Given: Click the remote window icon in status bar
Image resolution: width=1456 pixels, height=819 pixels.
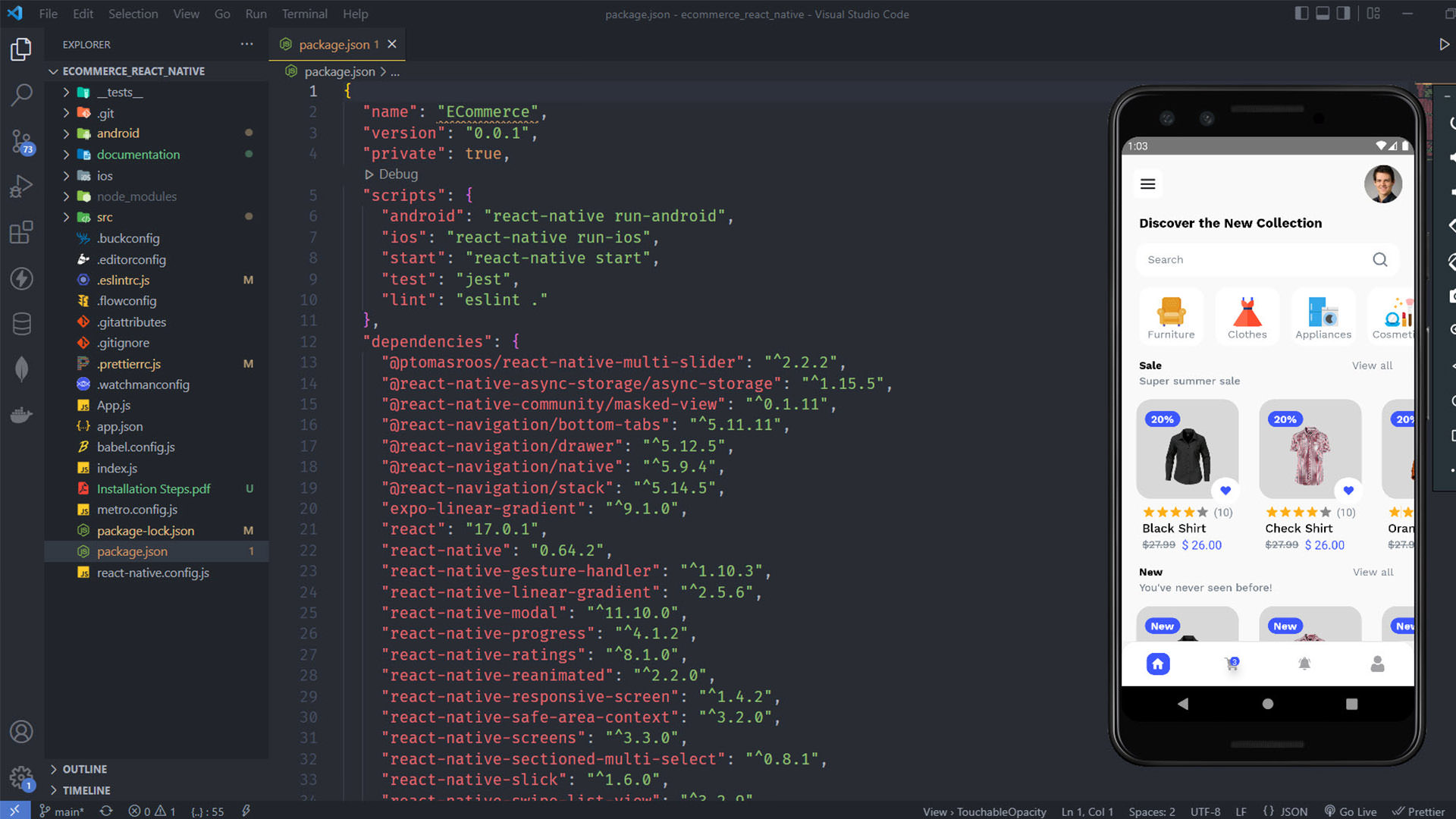Looking at the screenshot, I should coord(14,811).
